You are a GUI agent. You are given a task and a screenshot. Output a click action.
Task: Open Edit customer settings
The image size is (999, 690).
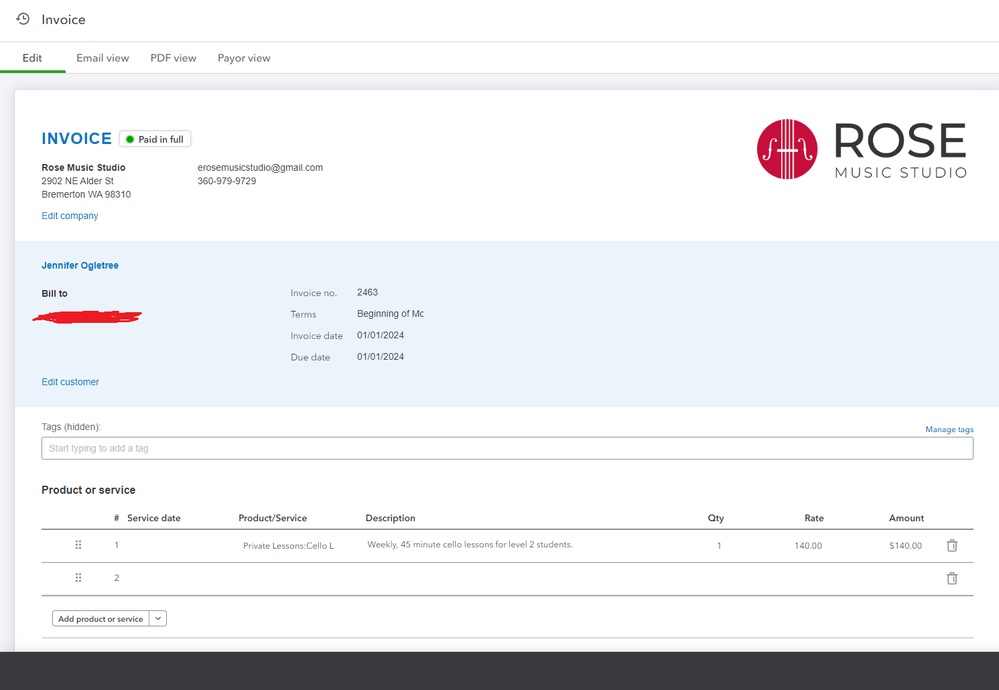pyautogui.click(x=70, y=381)
